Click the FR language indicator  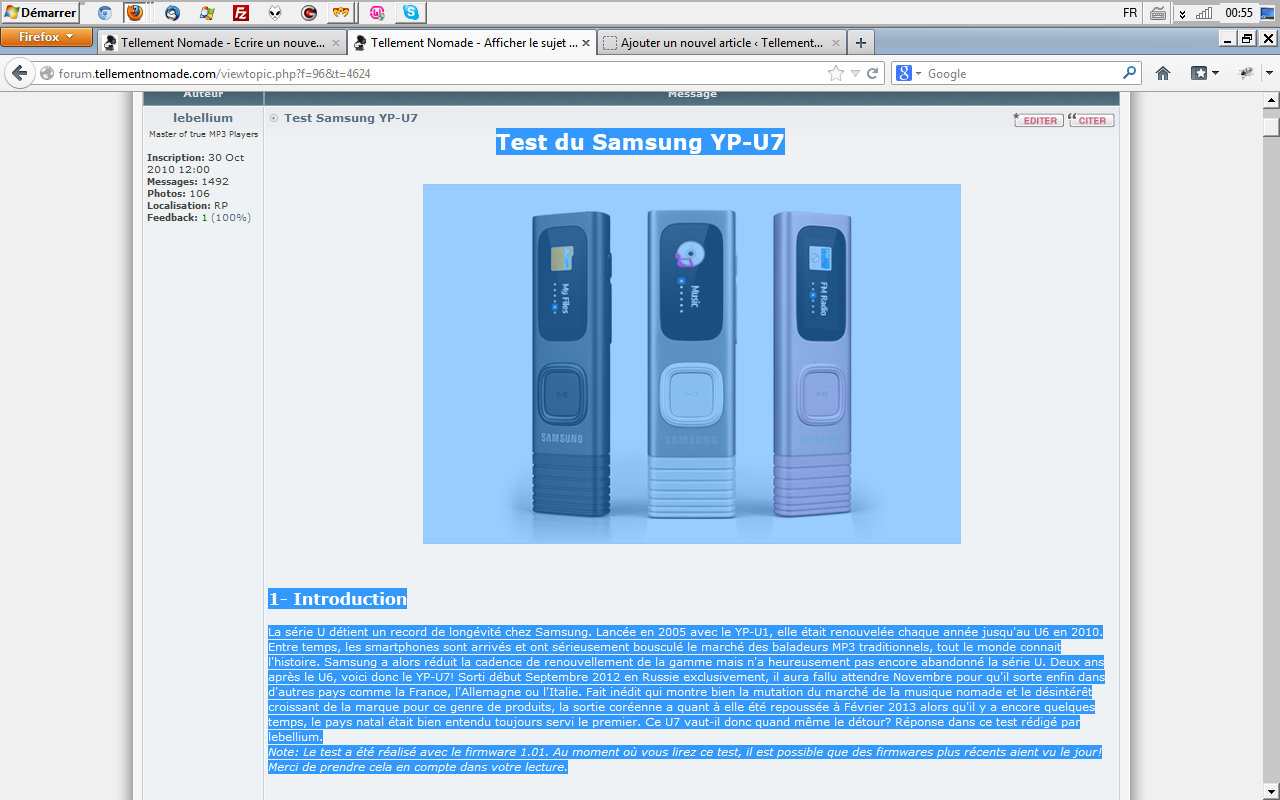tap(1130, 13)
